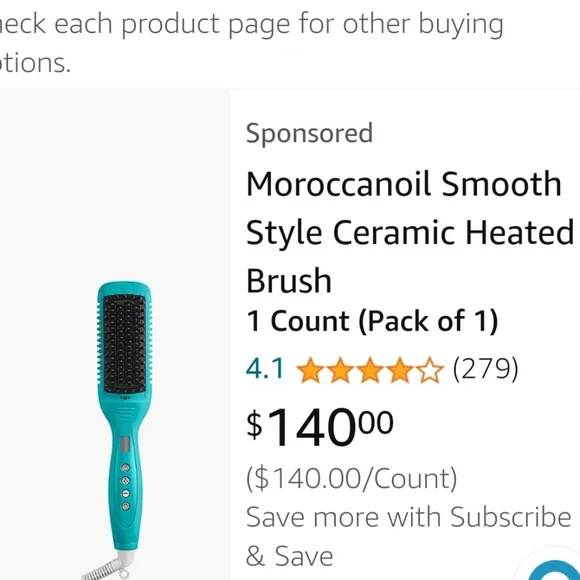The height and width of the screenshot is (580, 580).
Task: Select the 1 Count (Pack of 1) text
Action: (372, 321)
